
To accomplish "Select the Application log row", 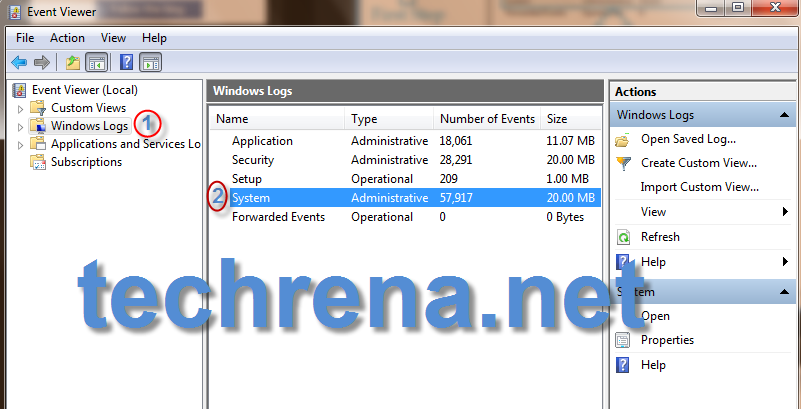I will [x=406, y=141].
